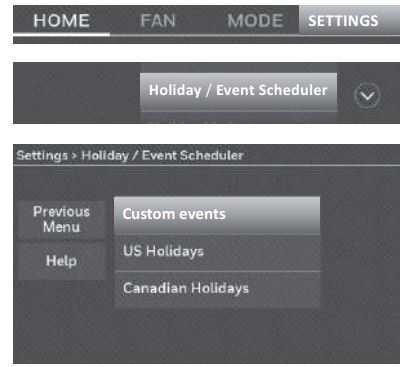Choose the US Holidays option
This screenshot has height=367, width=411.
click(x=217, y=252)
